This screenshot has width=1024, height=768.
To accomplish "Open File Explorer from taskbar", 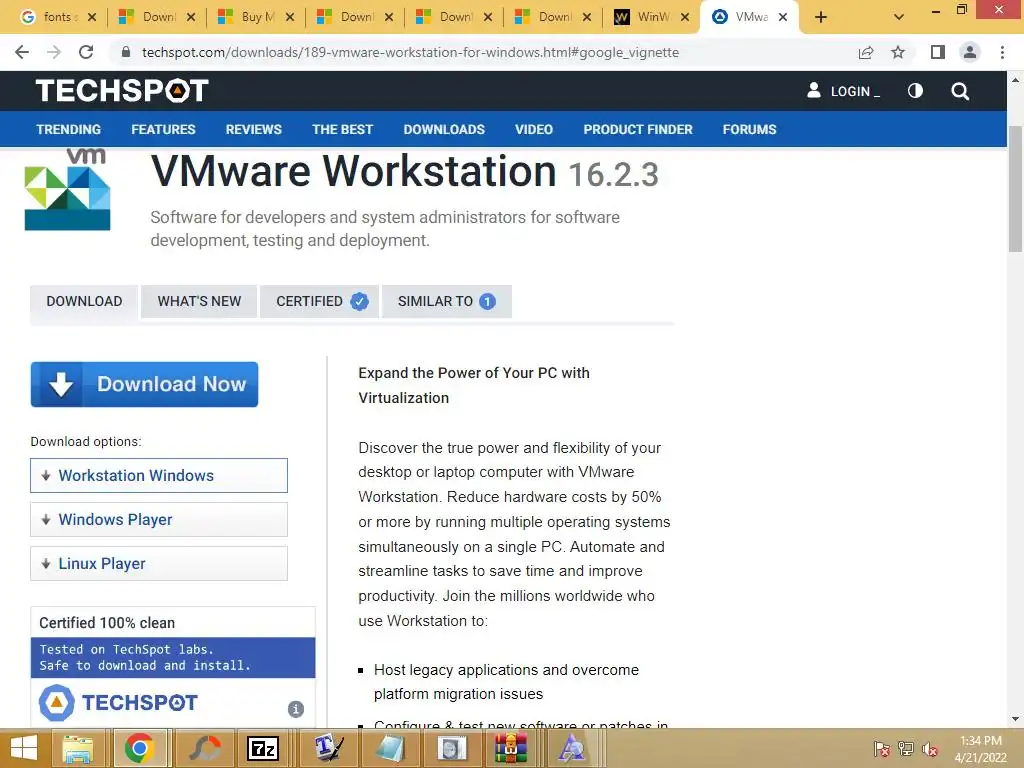I will pos(77,748).
